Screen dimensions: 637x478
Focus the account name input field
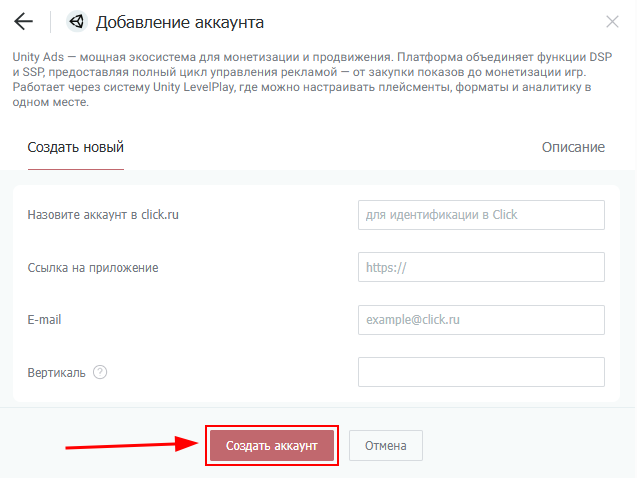point(481,214)
